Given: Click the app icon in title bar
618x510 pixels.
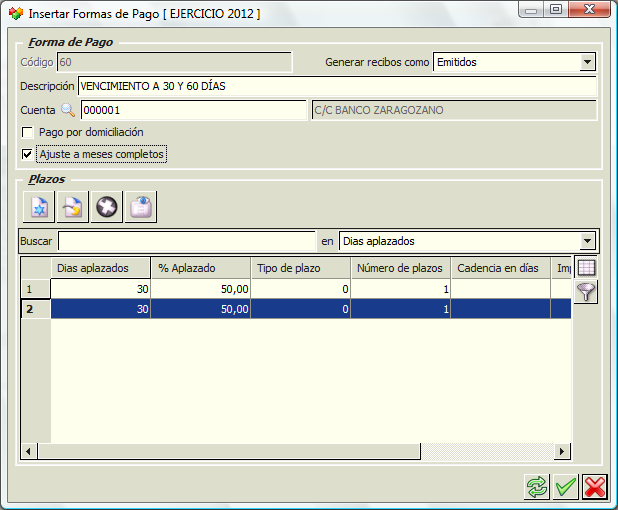Looking at the screenshot, I should tap(16, 14).
